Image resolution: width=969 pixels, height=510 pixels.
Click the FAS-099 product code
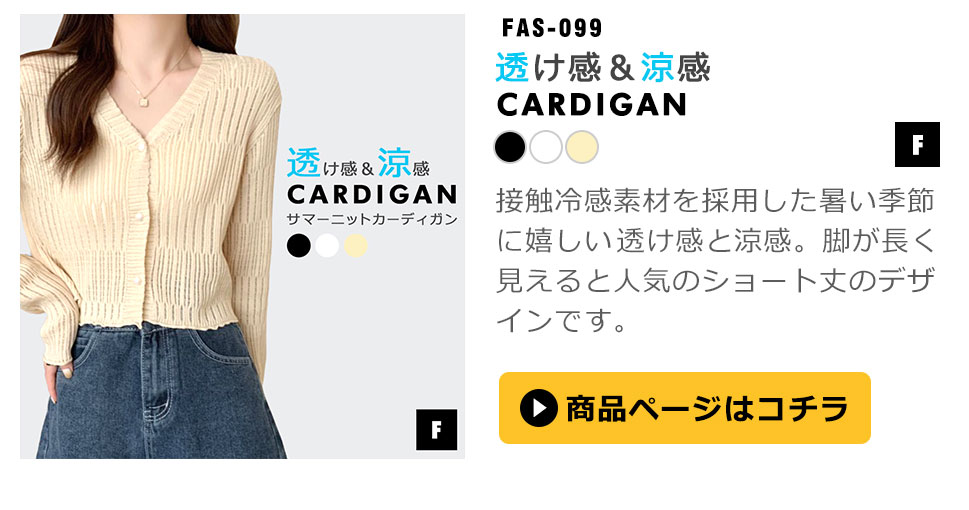(552, 28)
